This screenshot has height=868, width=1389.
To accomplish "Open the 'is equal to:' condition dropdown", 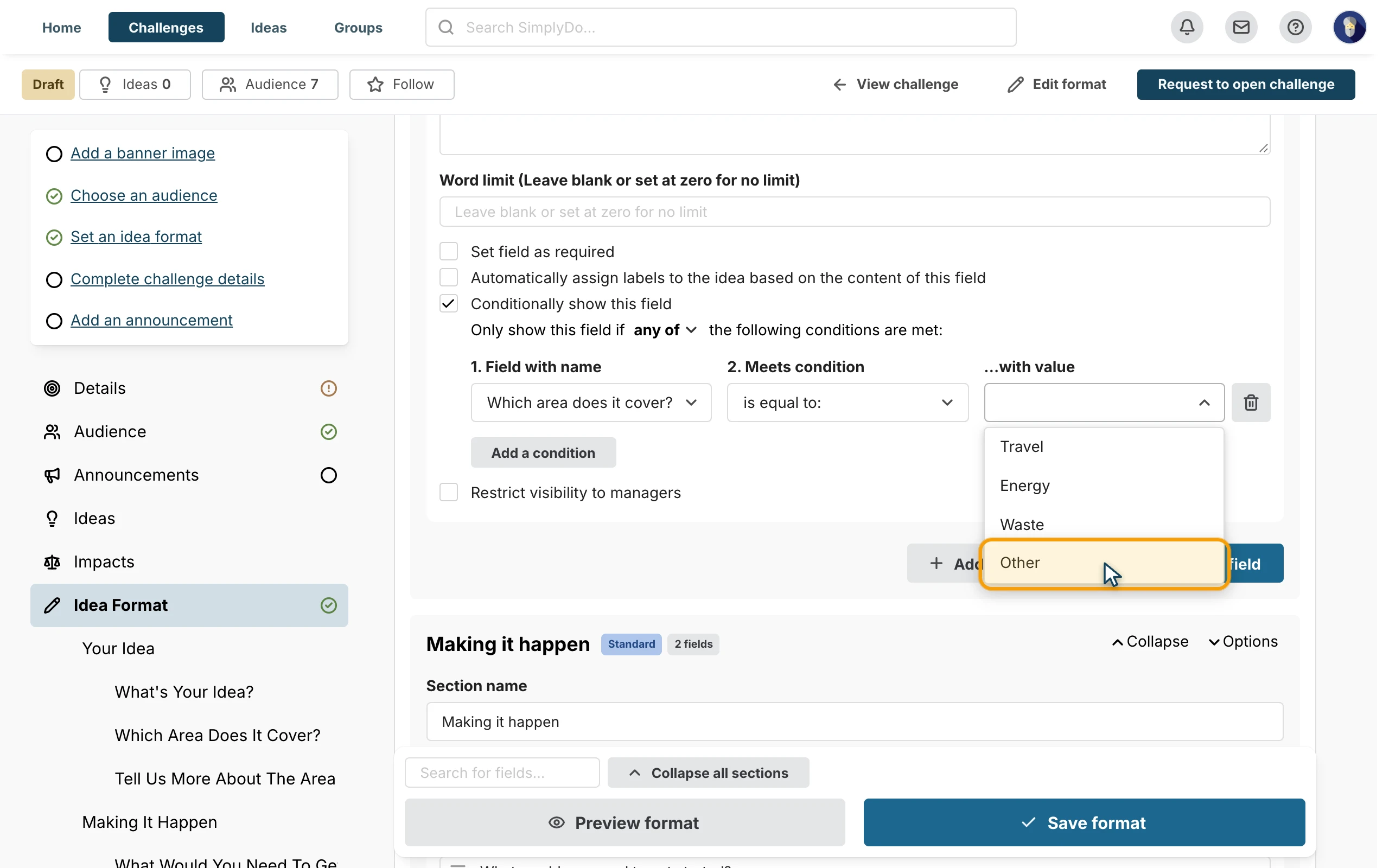I will (847, 403).
